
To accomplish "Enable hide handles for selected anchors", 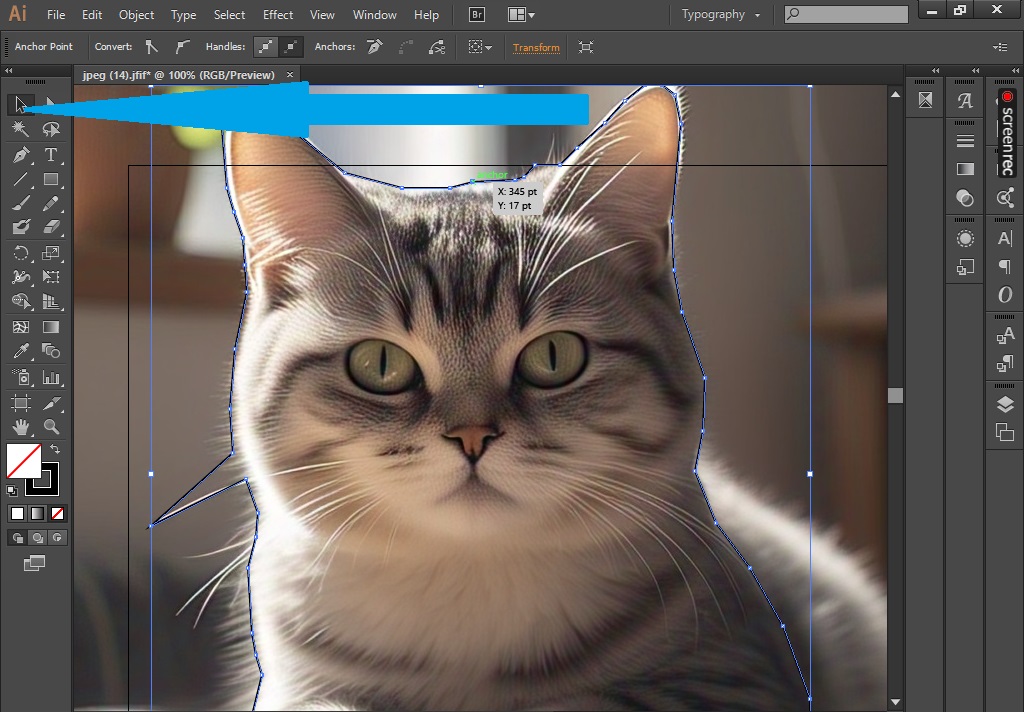I will [290, 47].
